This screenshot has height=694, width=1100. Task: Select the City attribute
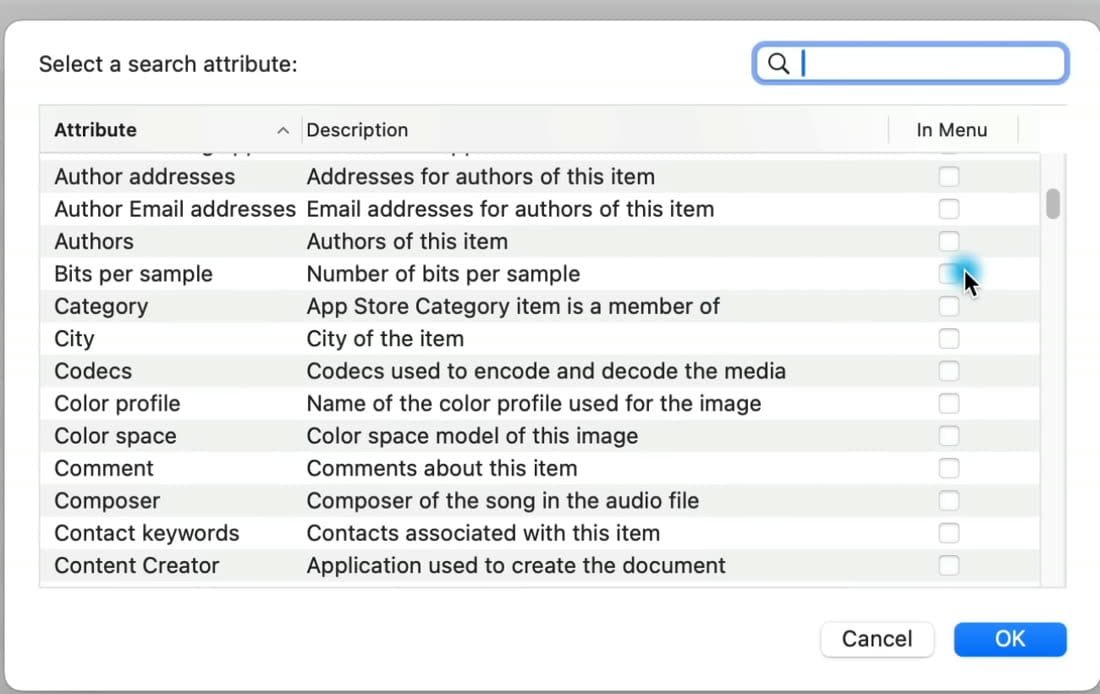tap(540, 339)
